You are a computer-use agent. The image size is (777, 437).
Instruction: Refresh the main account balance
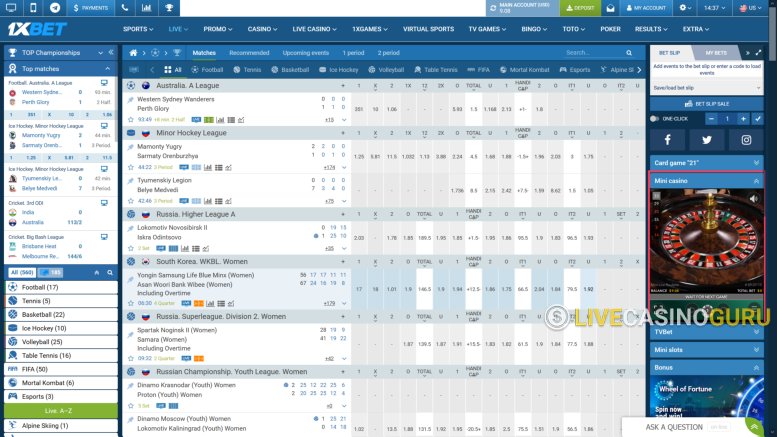[493, 8]
